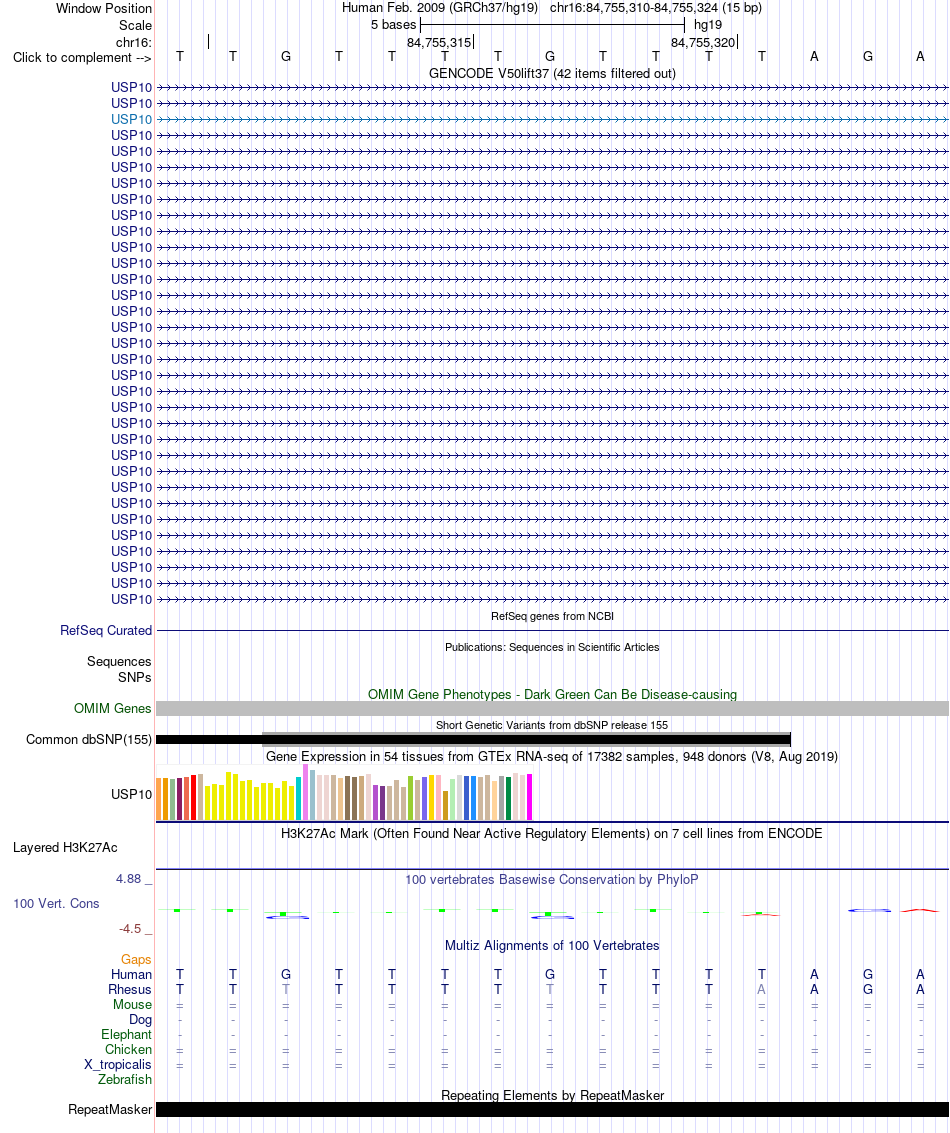Click the hg19 text next to scale bar
The image size is (950, 1133).
click(708, 25)
